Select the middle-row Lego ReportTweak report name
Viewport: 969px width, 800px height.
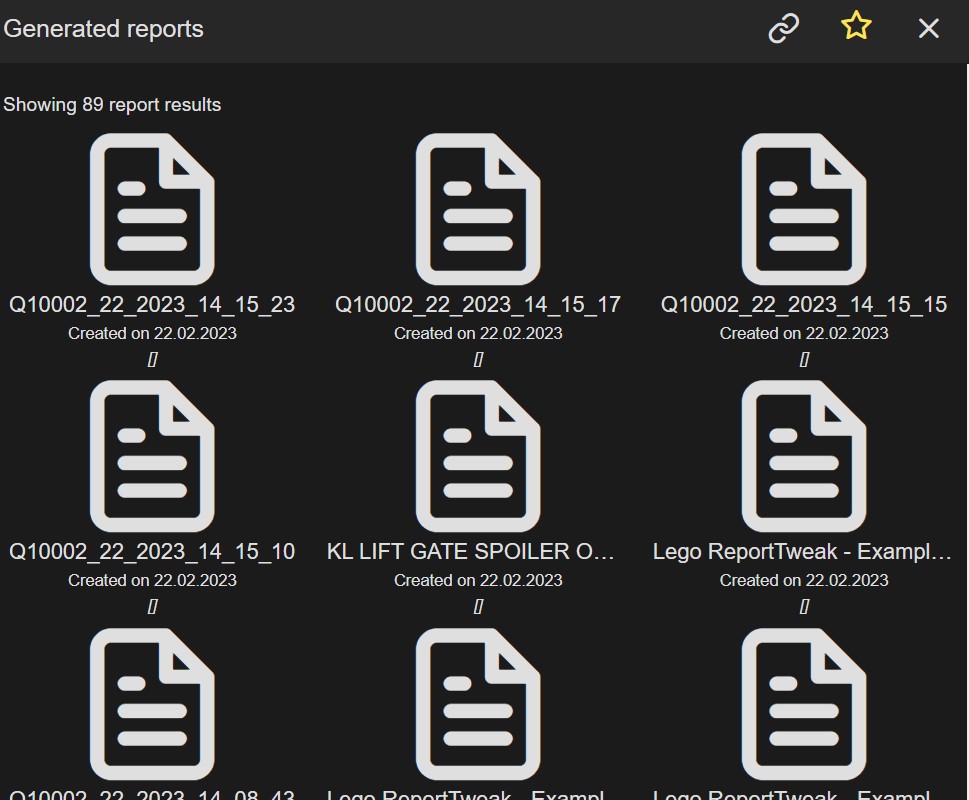coord(804,551)
